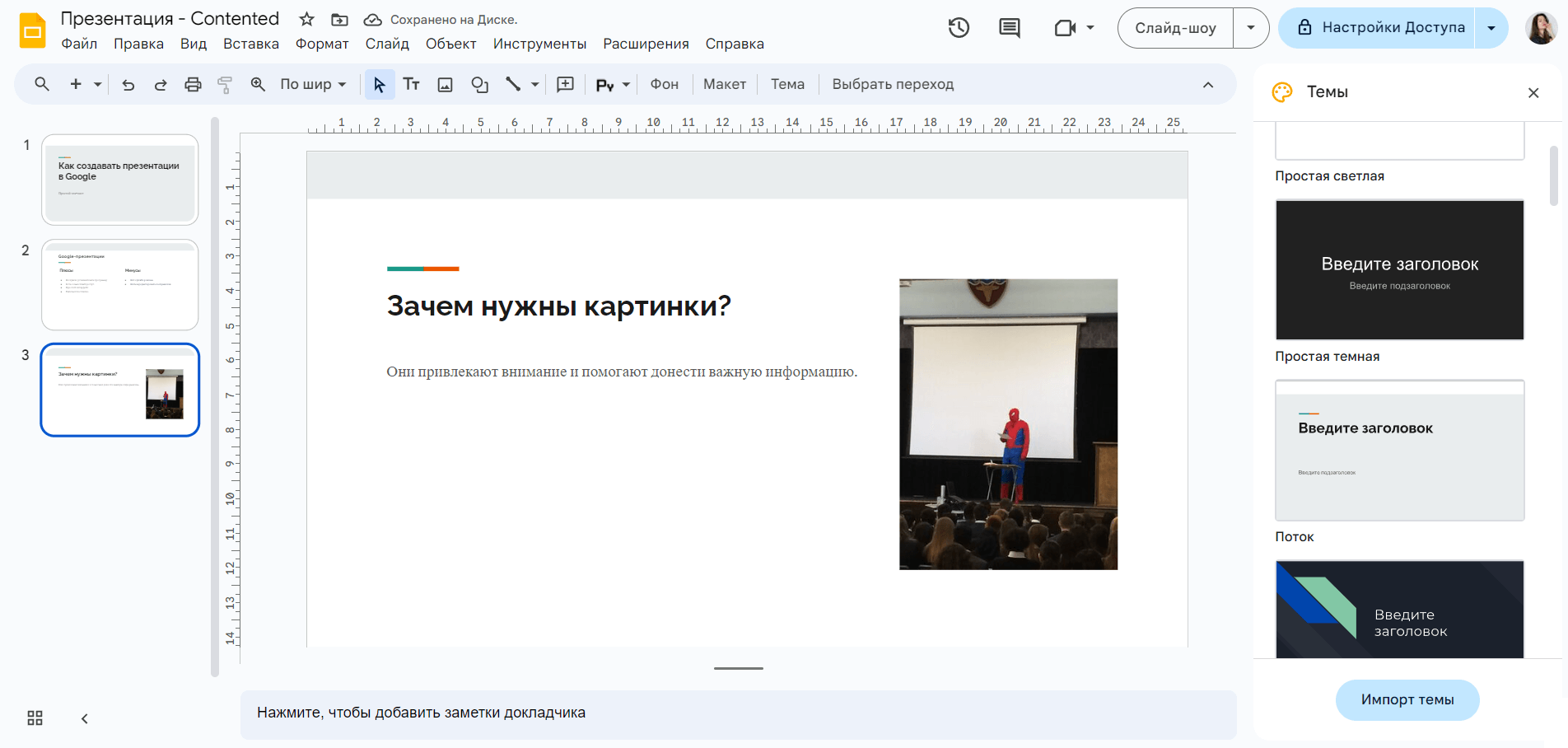
Task: Insert an image
Action: coord(446,84)
